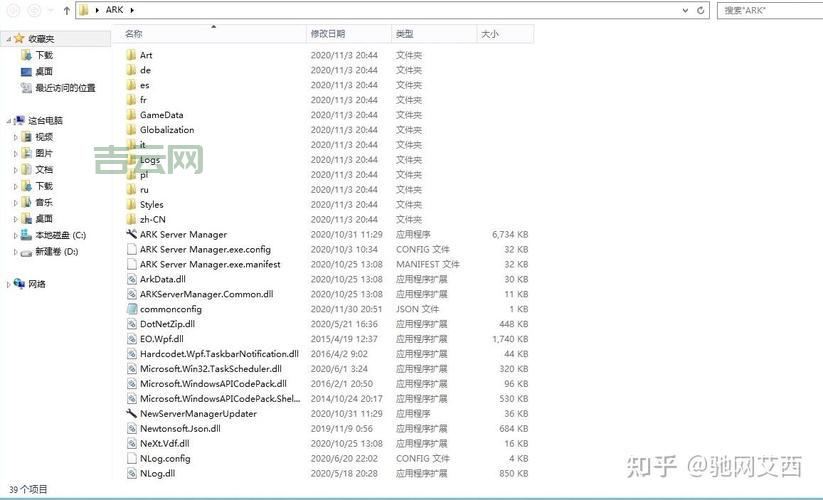This screenshot has width=823, height=500.
Task: Select the Art folder icon
Action: (131, 55)
